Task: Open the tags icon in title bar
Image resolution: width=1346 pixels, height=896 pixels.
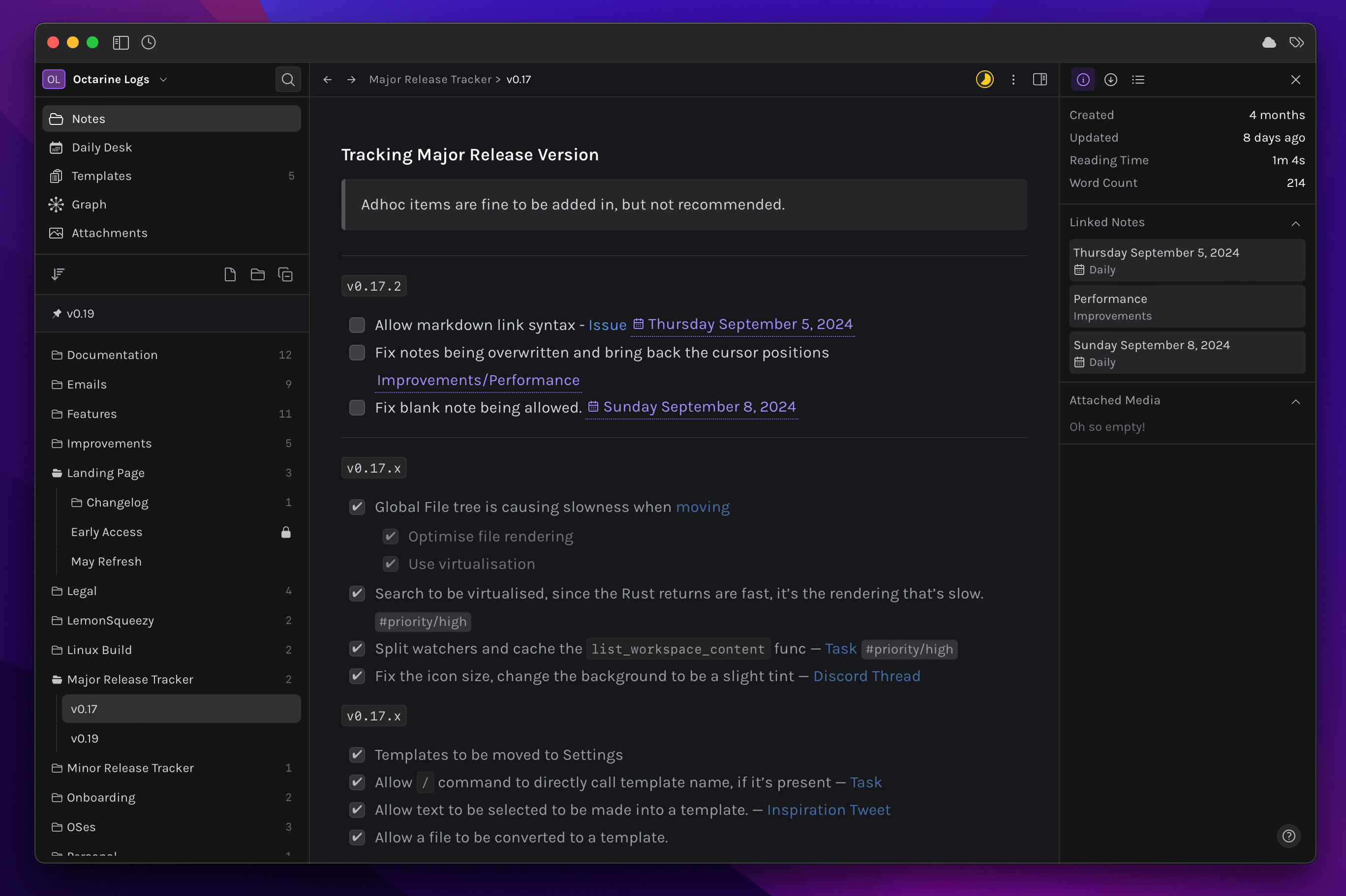Action: click(x=1296, y=43)
